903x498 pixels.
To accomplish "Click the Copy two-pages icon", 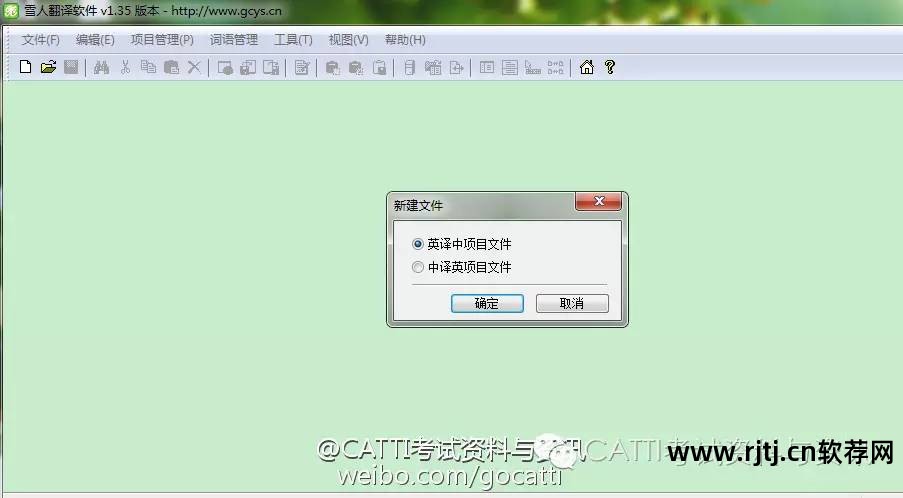I will pos(148,67).
